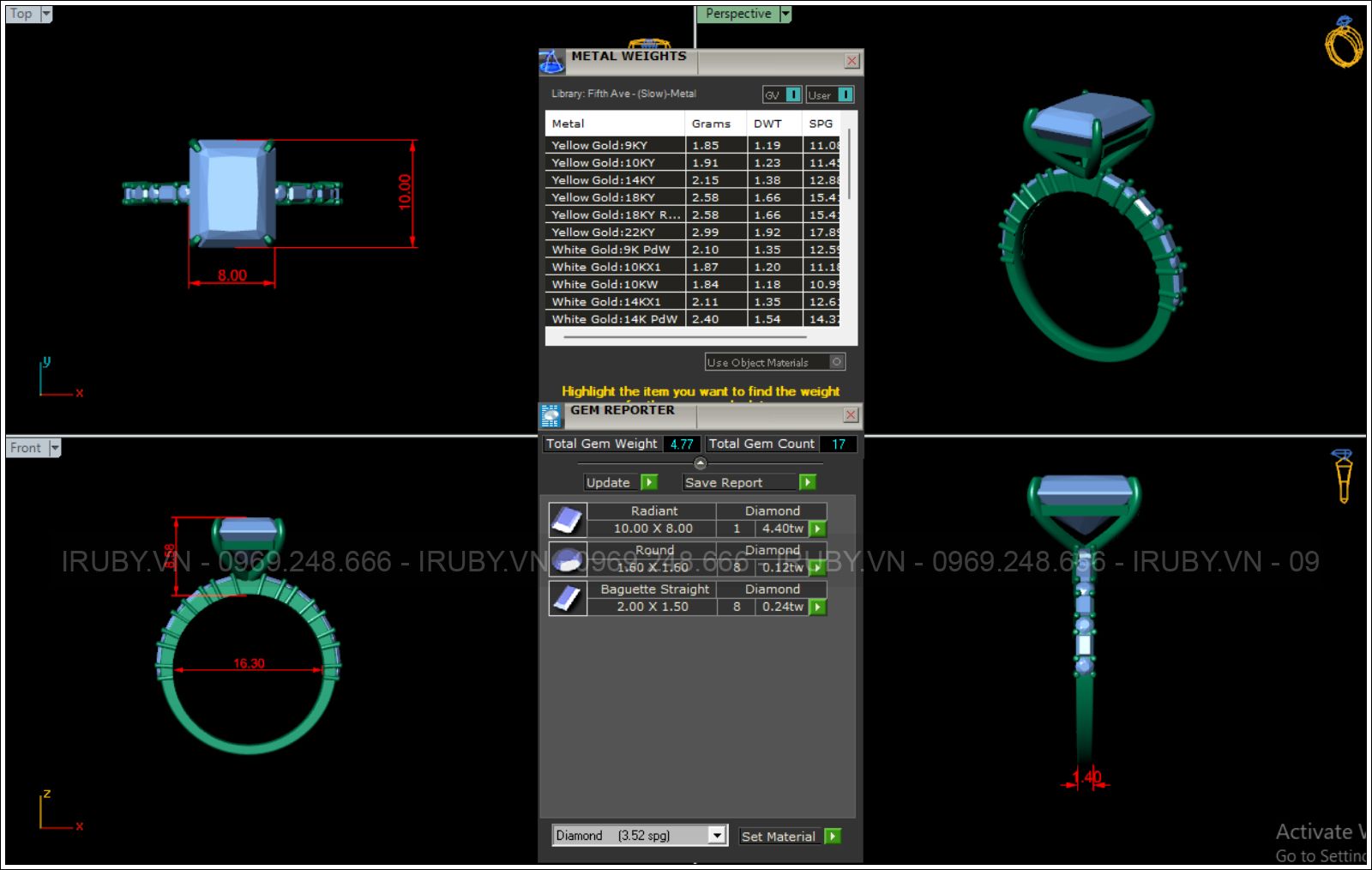Screen dimensions: 1372x870
Task: Click the metal list vertical scrollbar
Action: [x=849, y=163]
